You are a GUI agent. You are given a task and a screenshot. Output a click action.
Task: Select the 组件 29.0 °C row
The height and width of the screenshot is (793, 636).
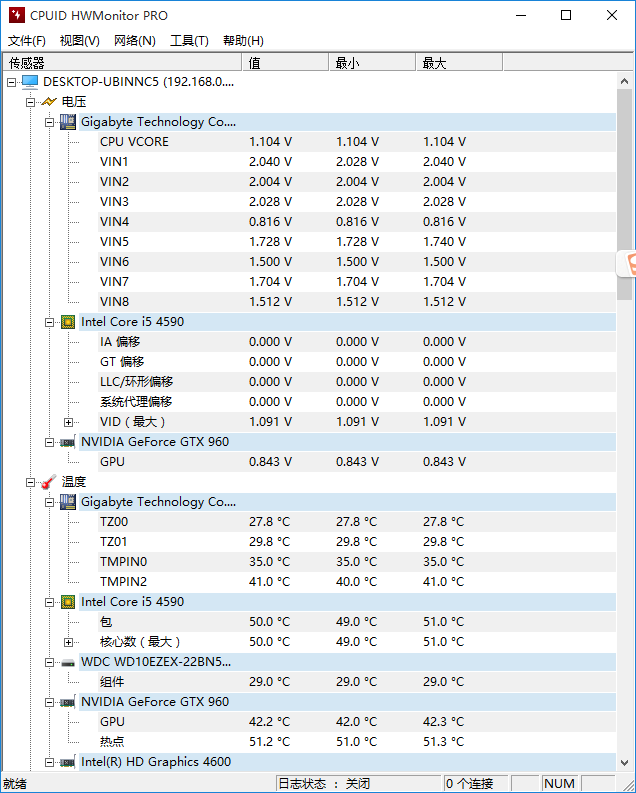tap(357, 682)
